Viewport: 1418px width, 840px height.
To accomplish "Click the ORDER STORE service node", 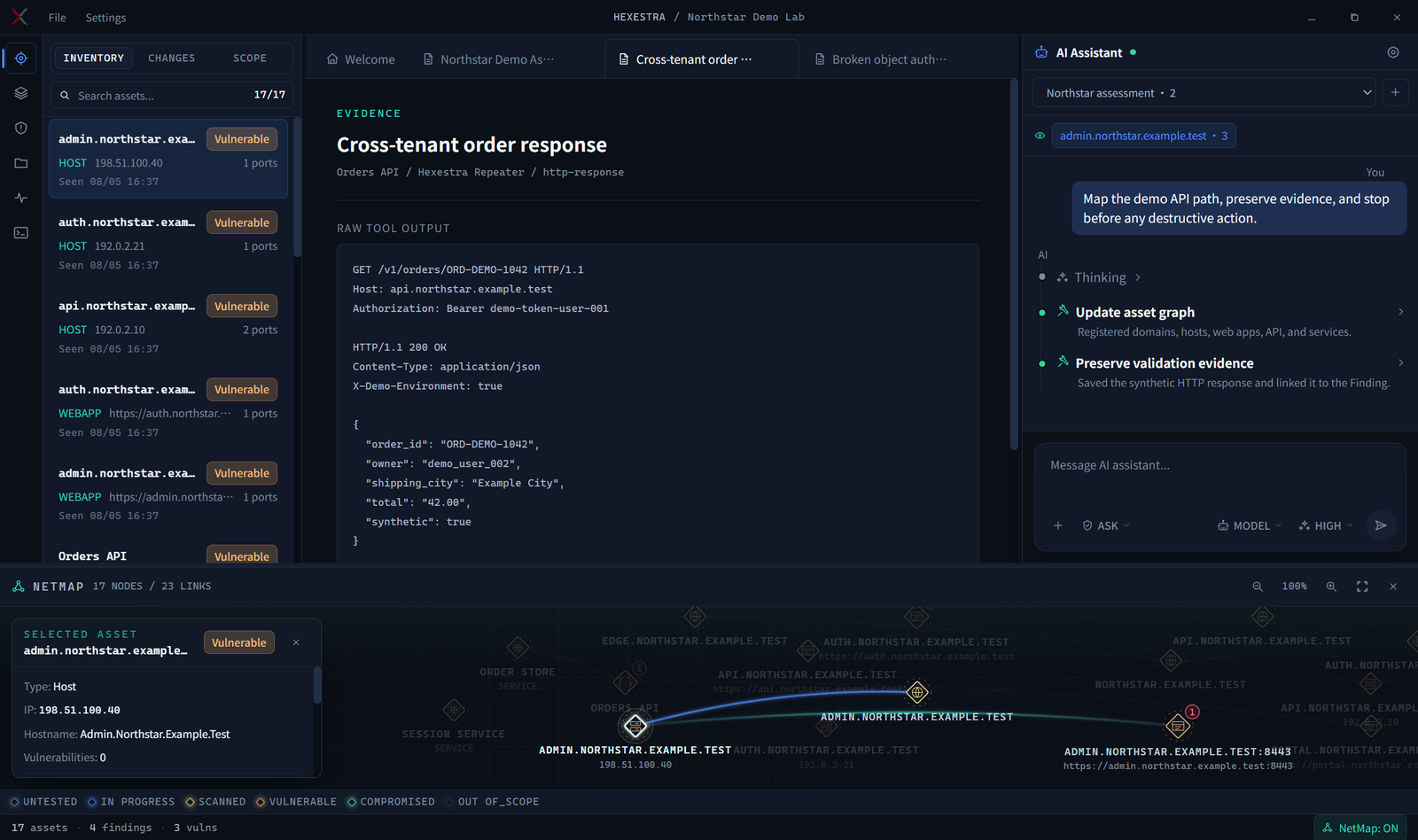I will click(x=518, y=649).
